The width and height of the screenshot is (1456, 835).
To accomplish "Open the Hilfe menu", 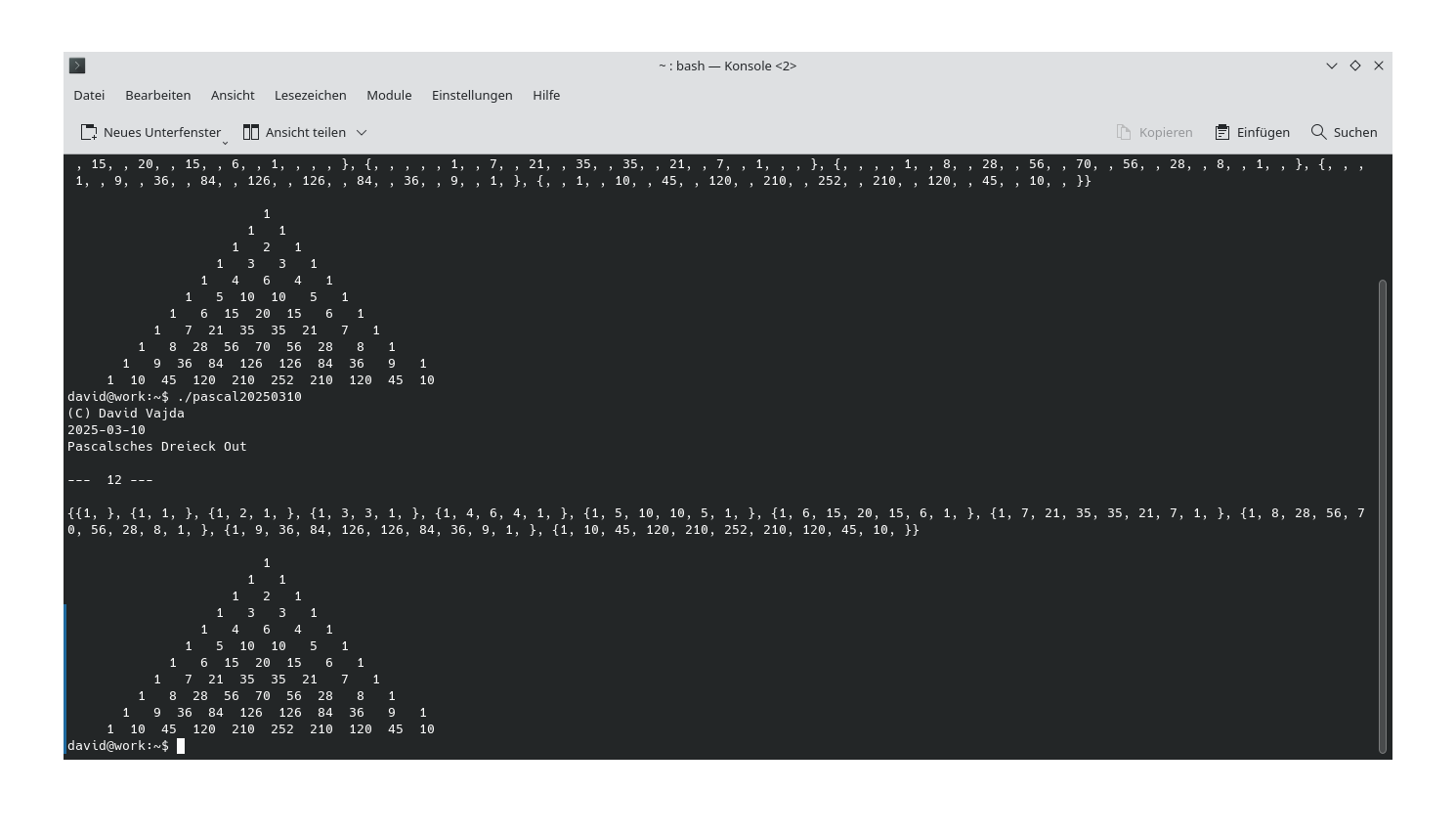I will tap(545, 95).
